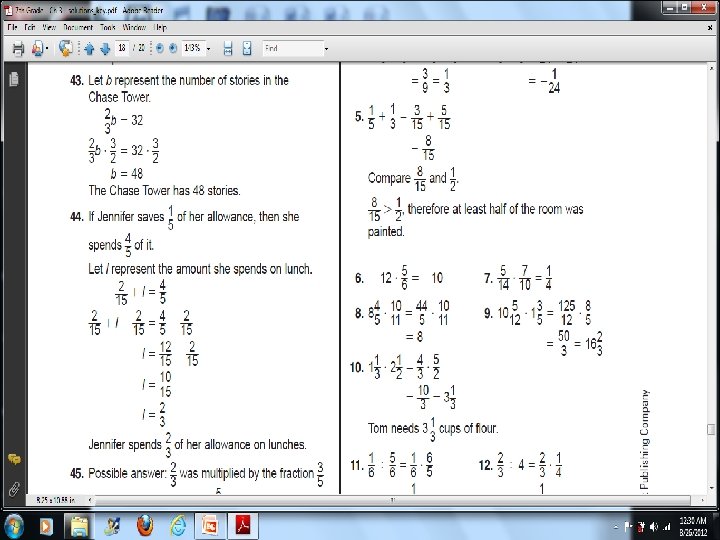Screen dimensions: 720x540
Task: Click the page size 8.25 x 10.88 in
Action: [56, 500]
